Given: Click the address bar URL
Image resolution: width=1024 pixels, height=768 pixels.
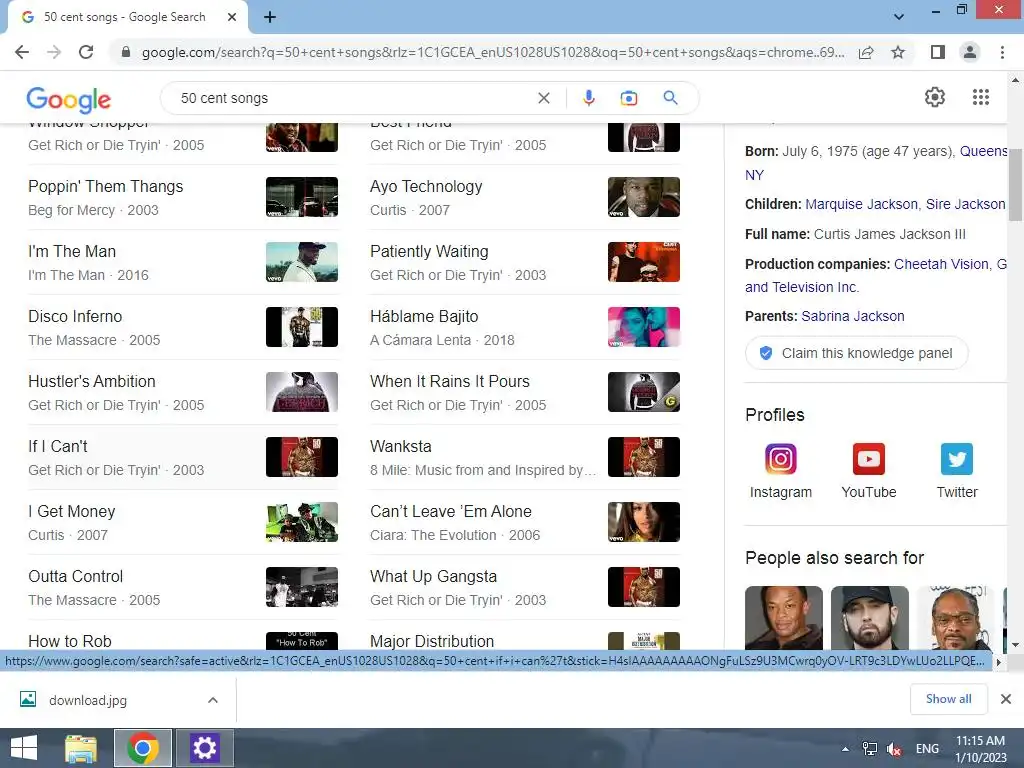Looking at the screenshot, I should [x=493, y=52].
